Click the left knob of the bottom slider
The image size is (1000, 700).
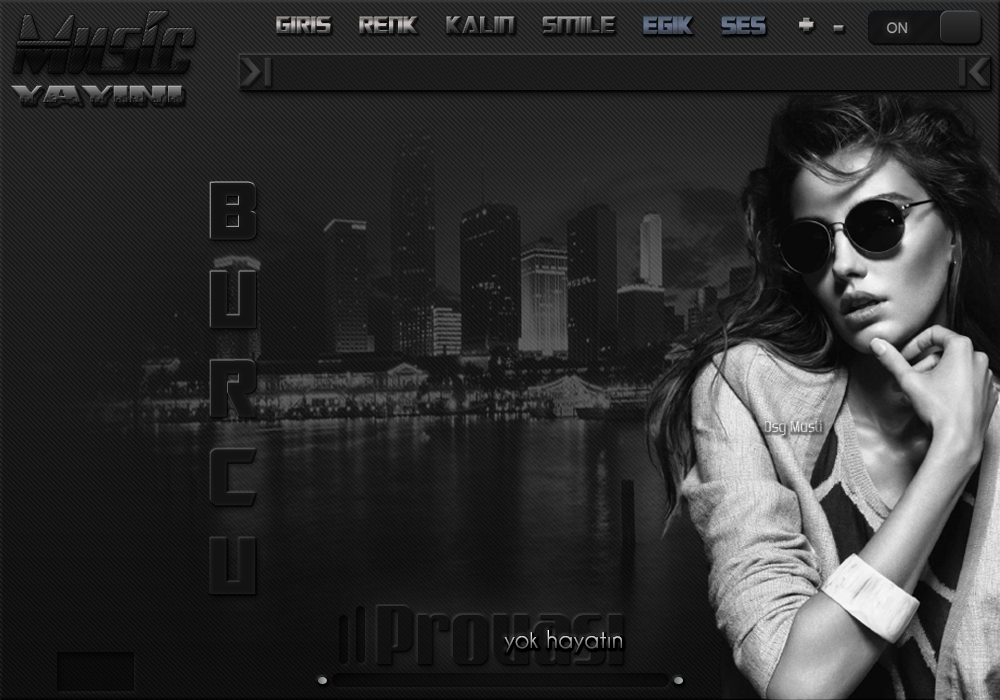tap(322, 680)
